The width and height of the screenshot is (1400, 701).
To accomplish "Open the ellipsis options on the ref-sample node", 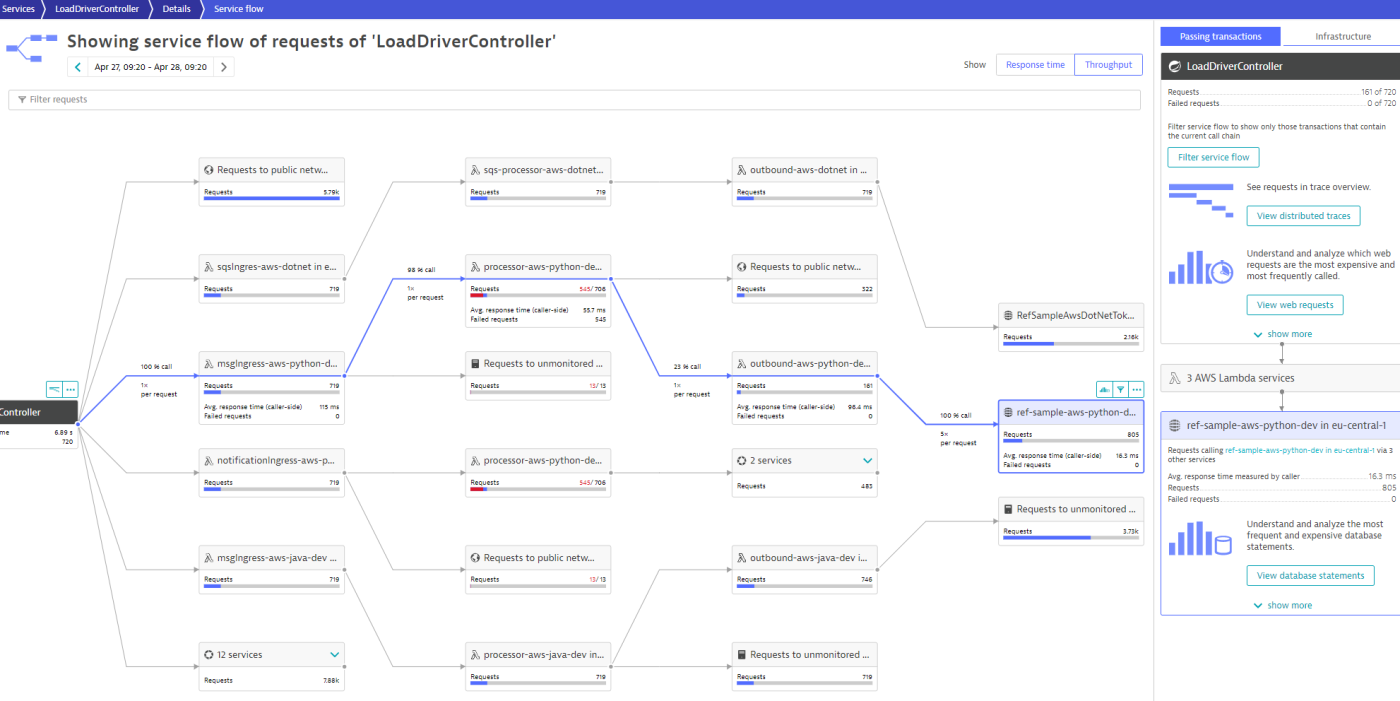I will [x=1136, y=389].
